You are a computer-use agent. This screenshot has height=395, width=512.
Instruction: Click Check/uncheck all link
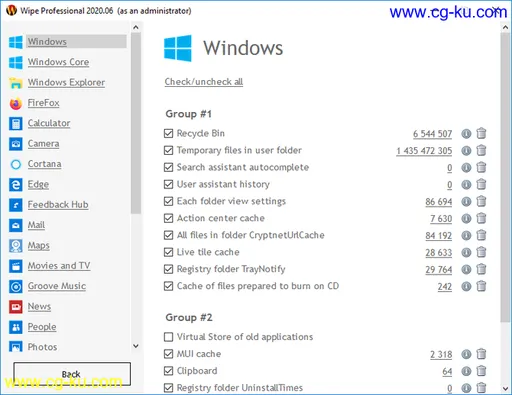[204, 82]
